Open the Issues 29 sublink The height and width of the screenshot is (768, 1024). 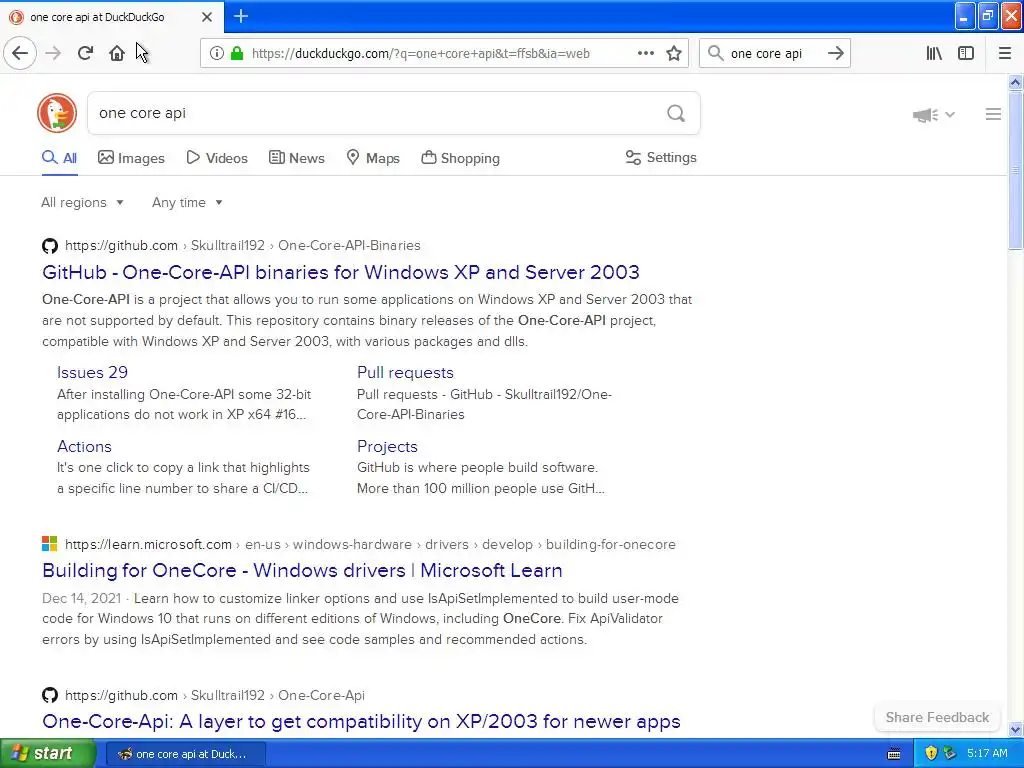point(92,372)
